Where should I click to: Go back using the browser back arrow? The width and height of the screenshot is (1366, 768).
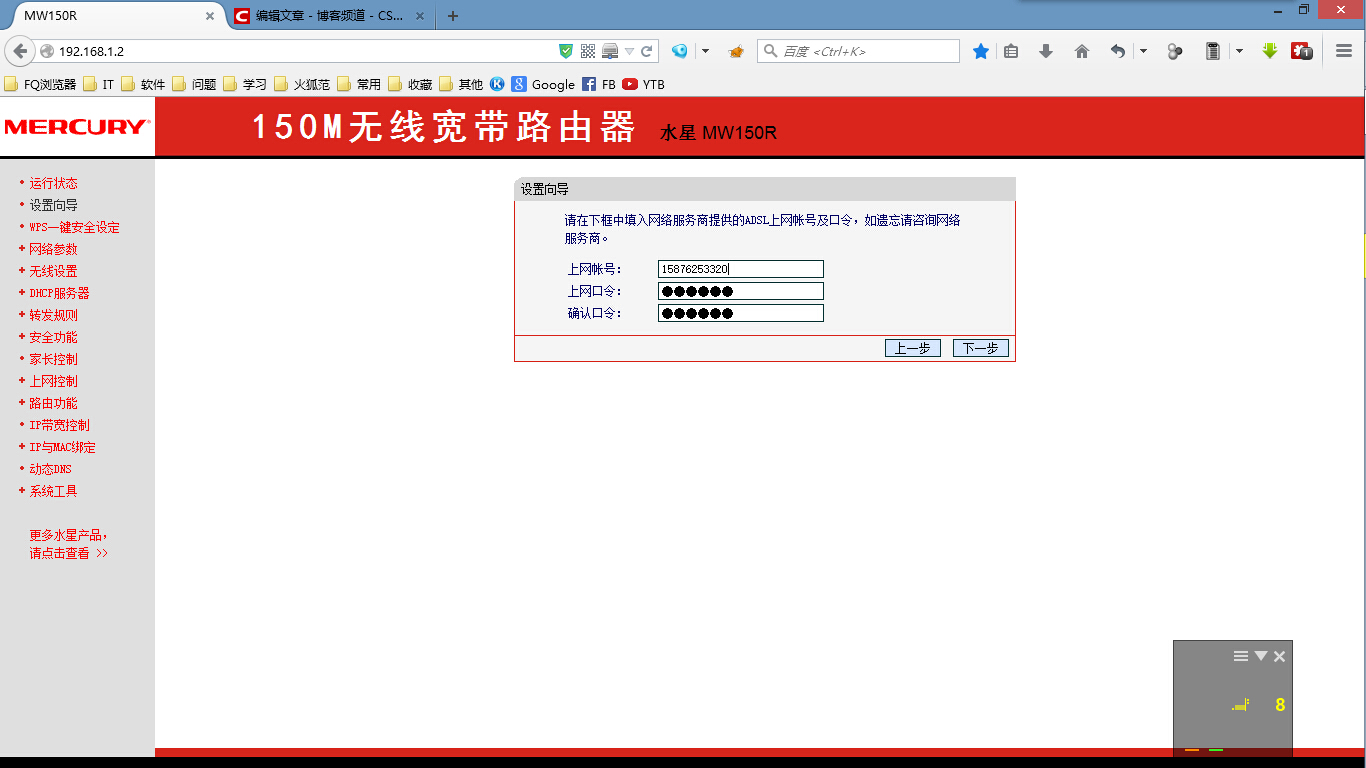[20, 51]
